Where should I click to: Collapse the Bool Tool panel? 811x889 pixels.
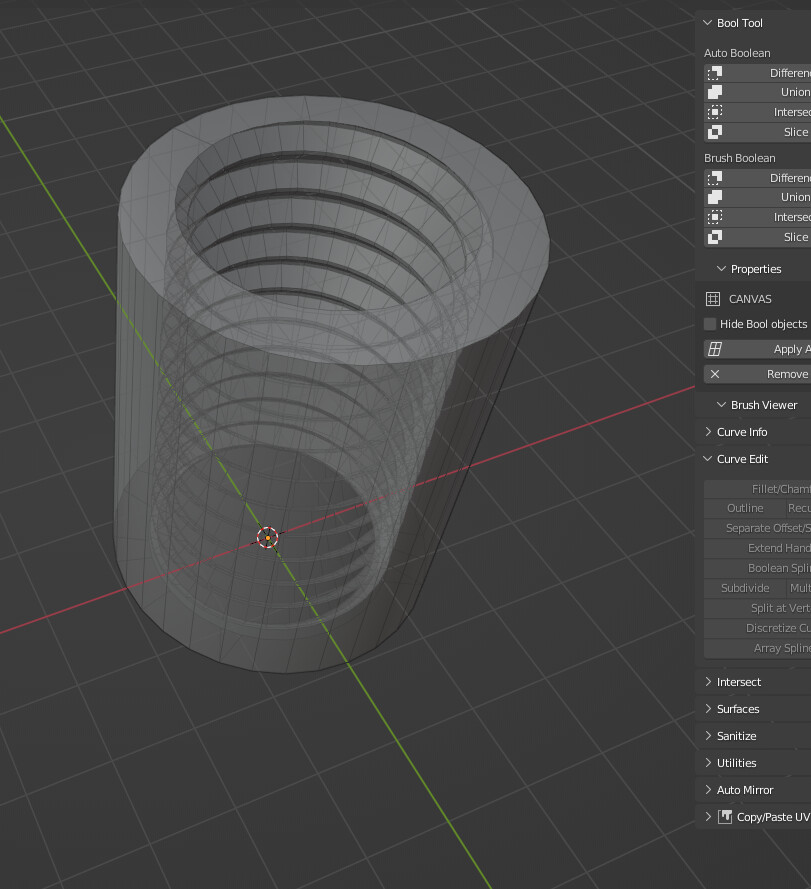coord(708,22)
